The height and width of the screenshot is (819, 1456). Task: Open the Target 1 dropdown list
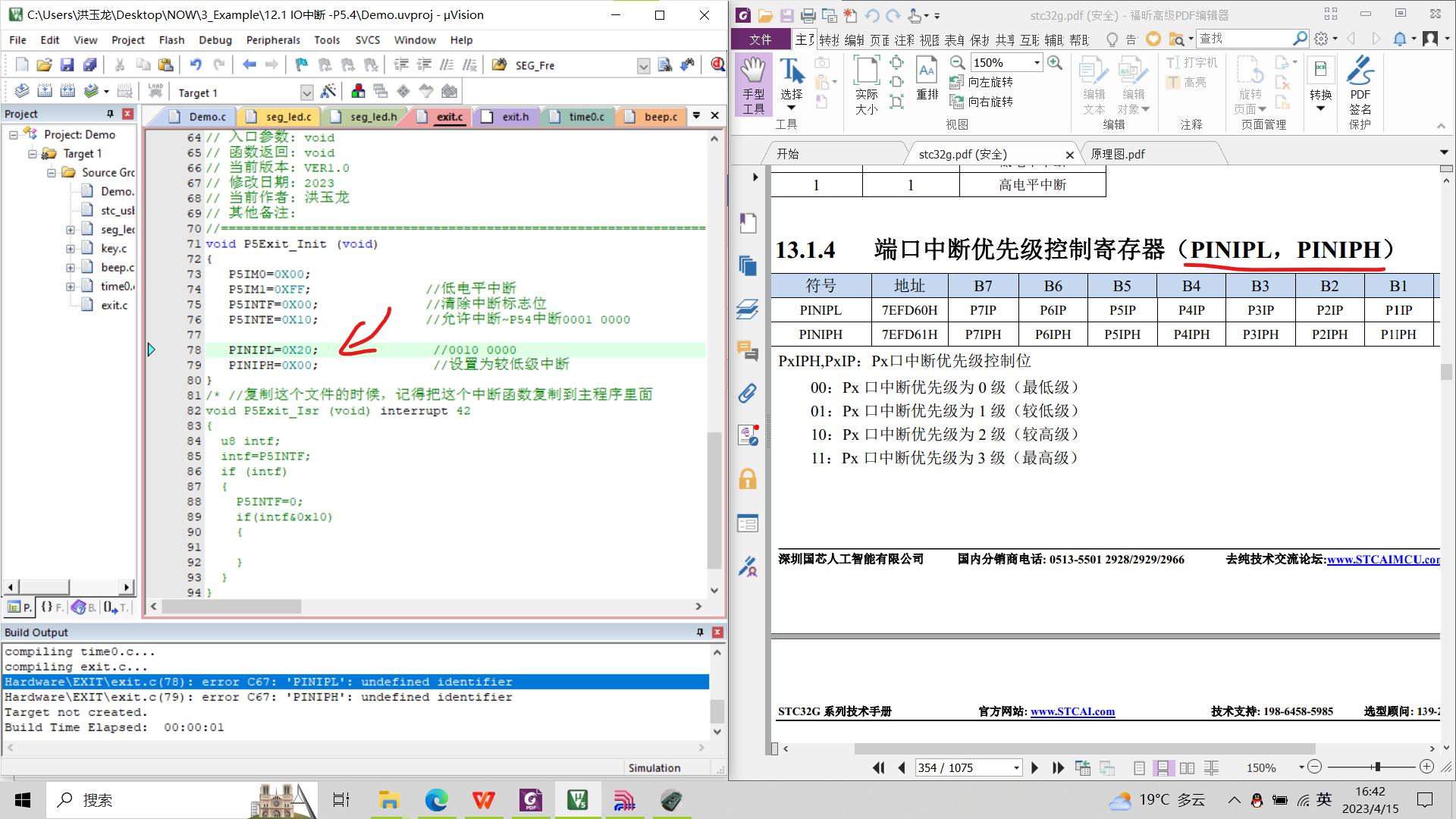[306, 93]
